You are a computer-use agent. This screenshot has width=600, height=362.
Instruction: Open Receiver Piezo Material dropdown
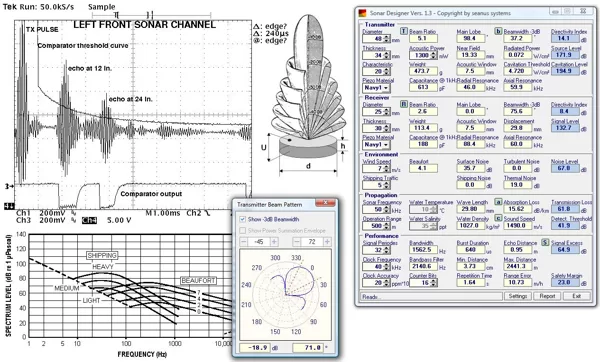tap(376, 145)
